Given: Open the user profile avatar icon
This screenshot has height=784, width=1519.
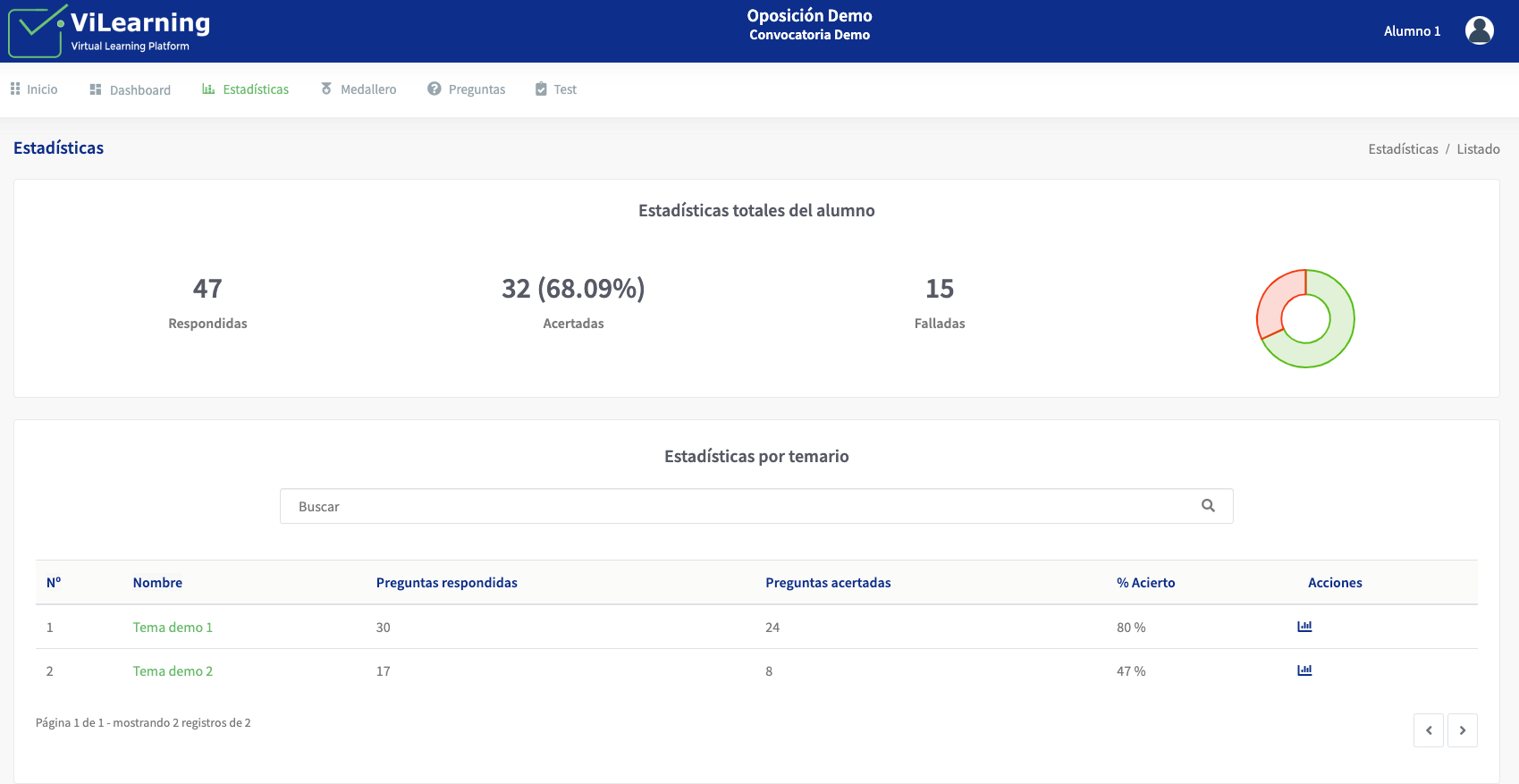Looking at the screenshot, I should coord(1479,30).
